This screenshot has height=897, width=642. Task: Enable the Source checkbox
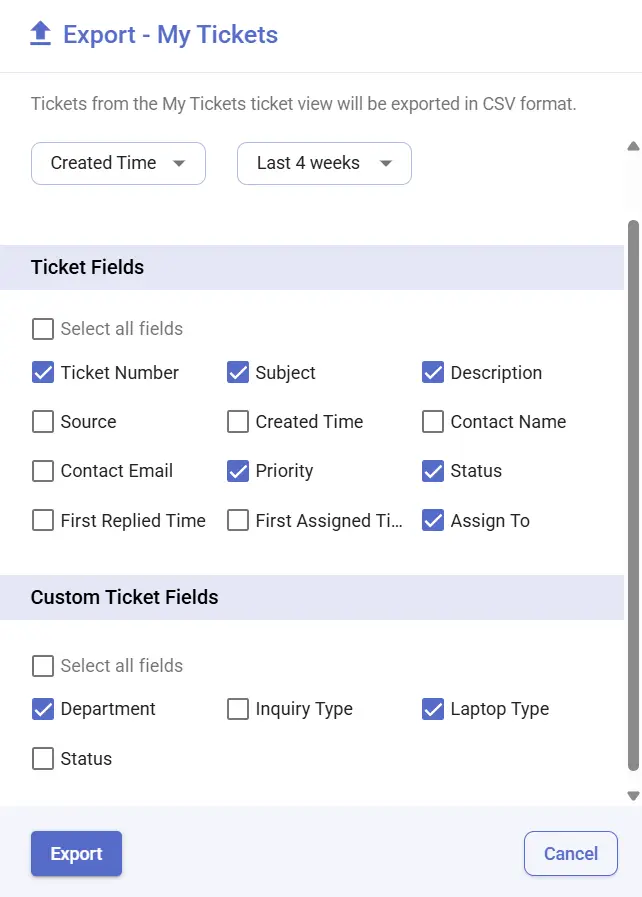pyautogui.click(x=43, y=421)
